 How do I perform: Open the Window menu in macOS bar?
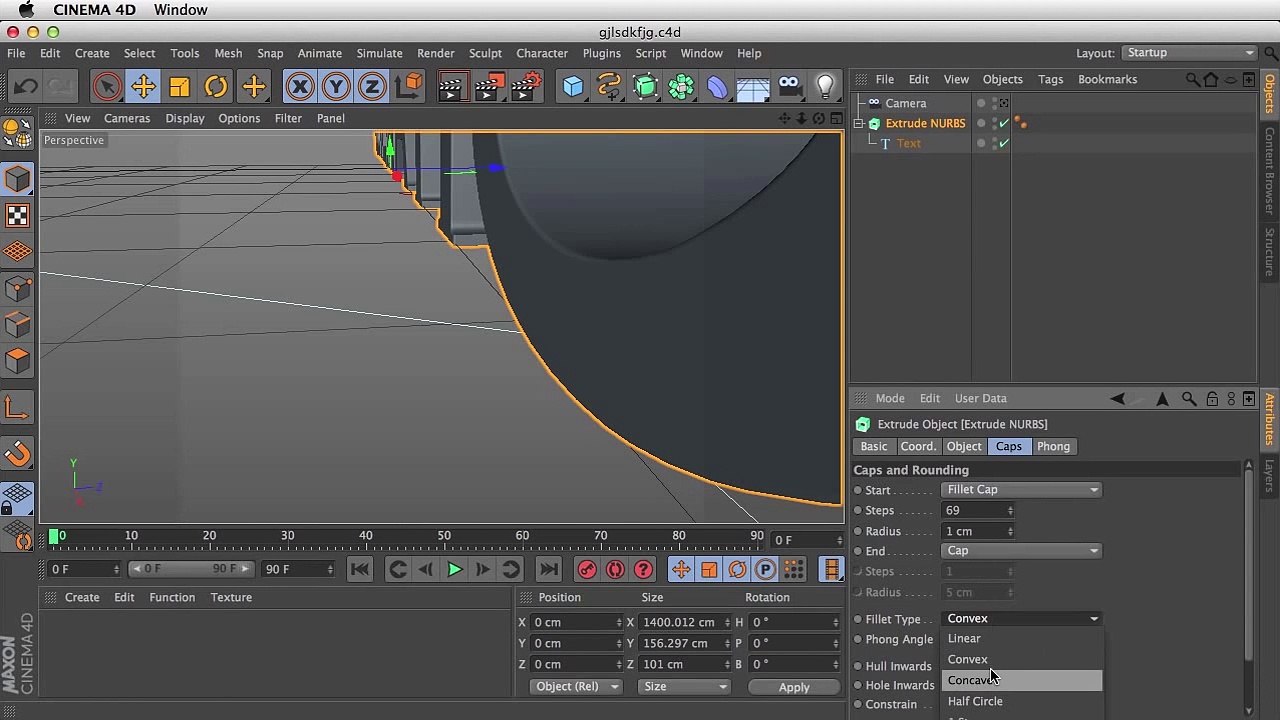tap(180, 10)
